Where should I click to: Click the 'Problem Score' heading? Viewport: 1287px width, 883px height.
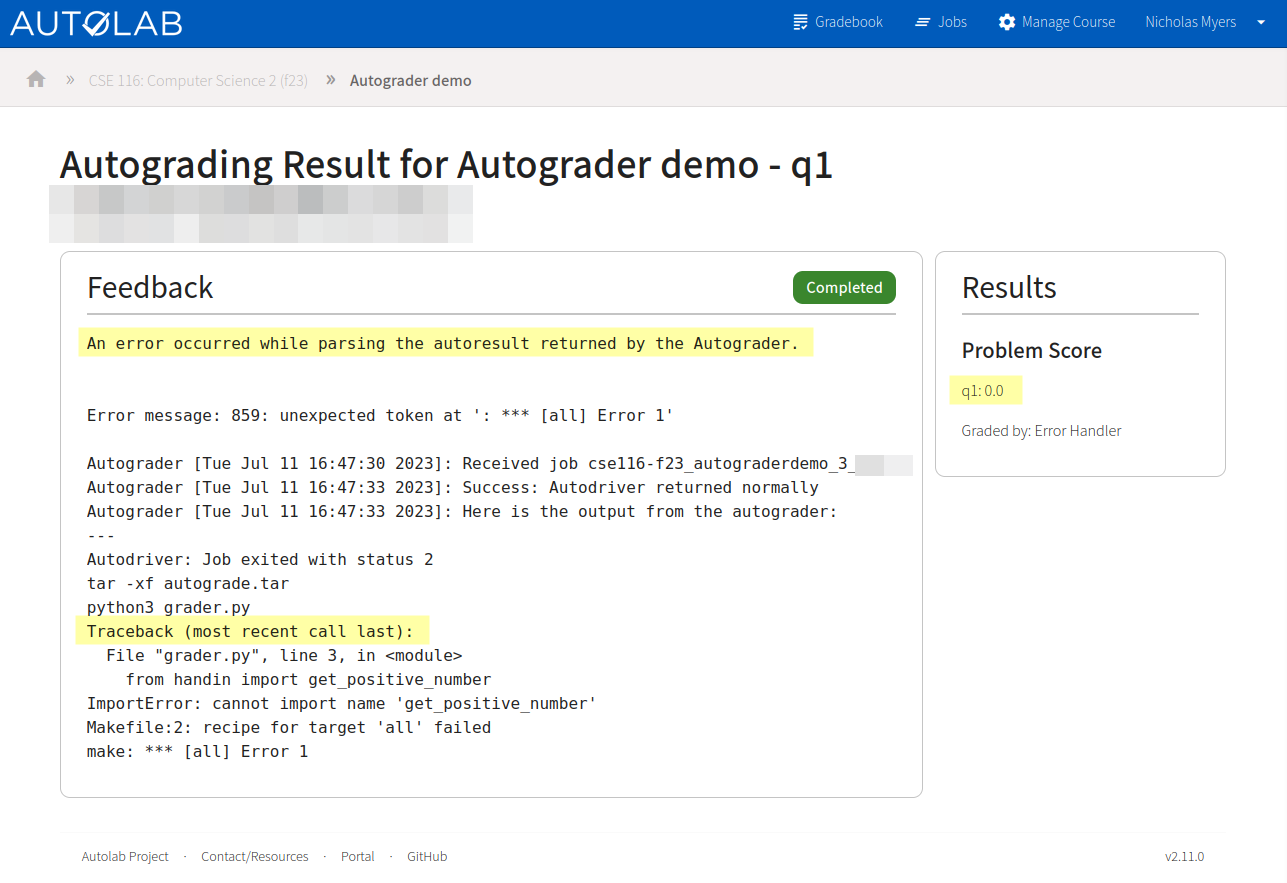coord(1032,350)
